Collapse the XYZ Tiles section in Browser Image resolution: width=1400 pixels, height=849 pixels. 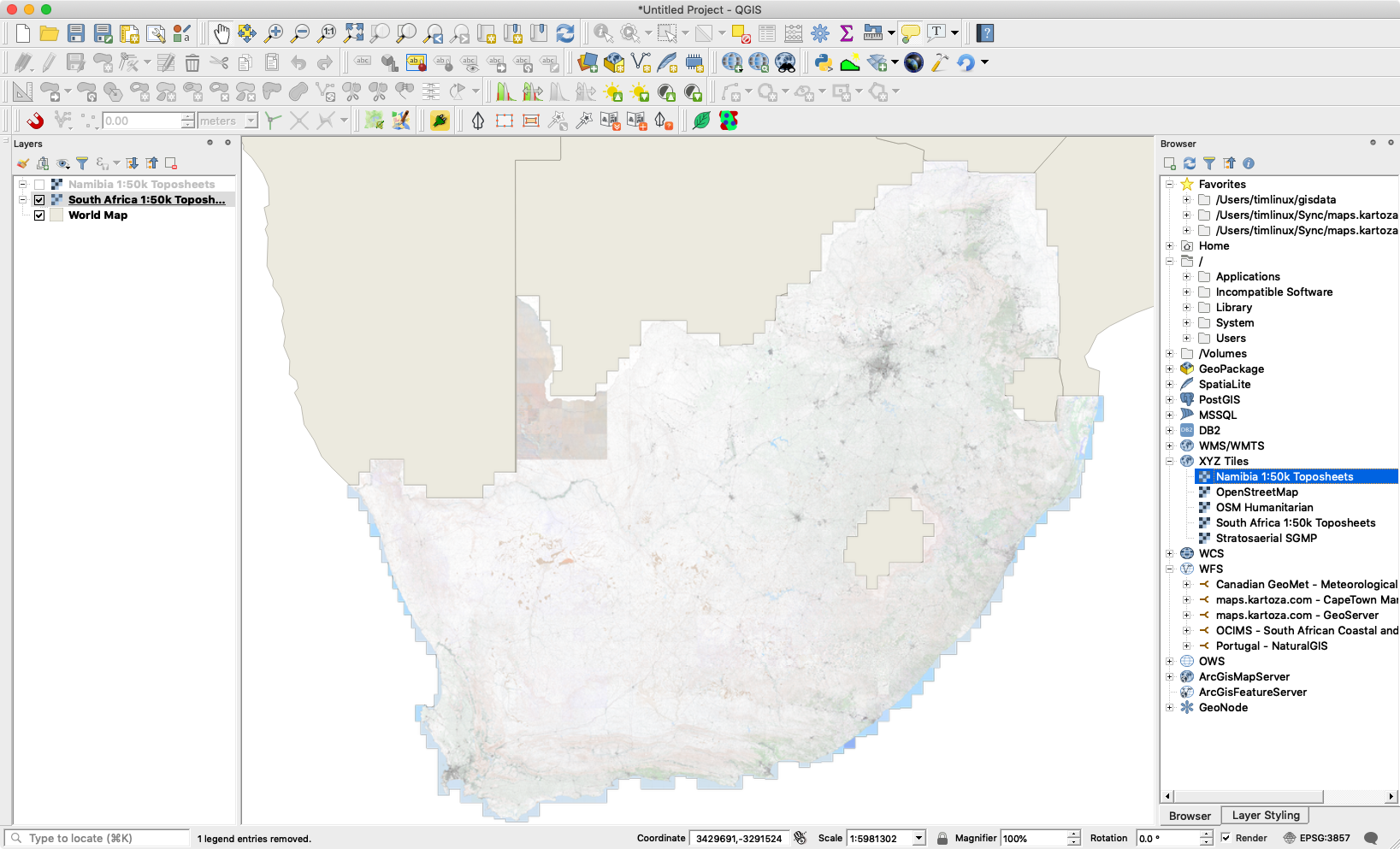coord(1170,461)
